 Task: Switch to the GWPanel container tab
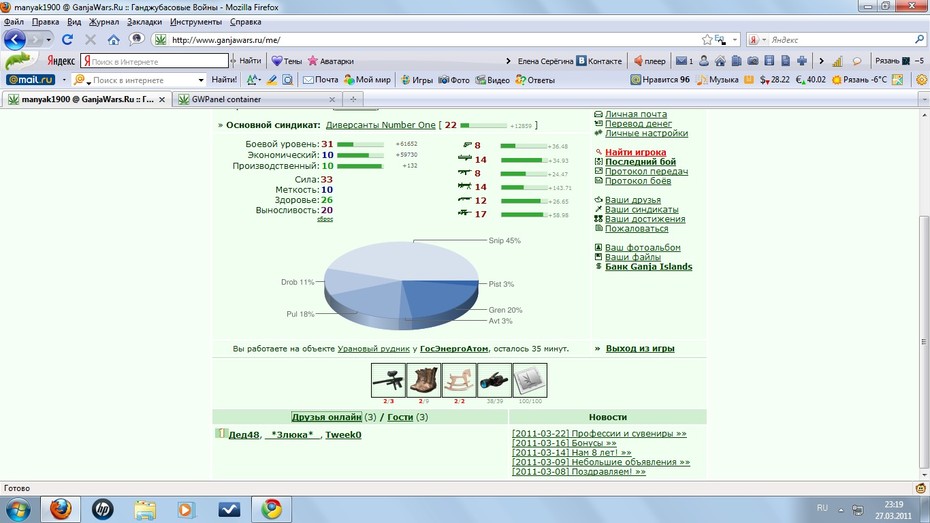point(257,99)
